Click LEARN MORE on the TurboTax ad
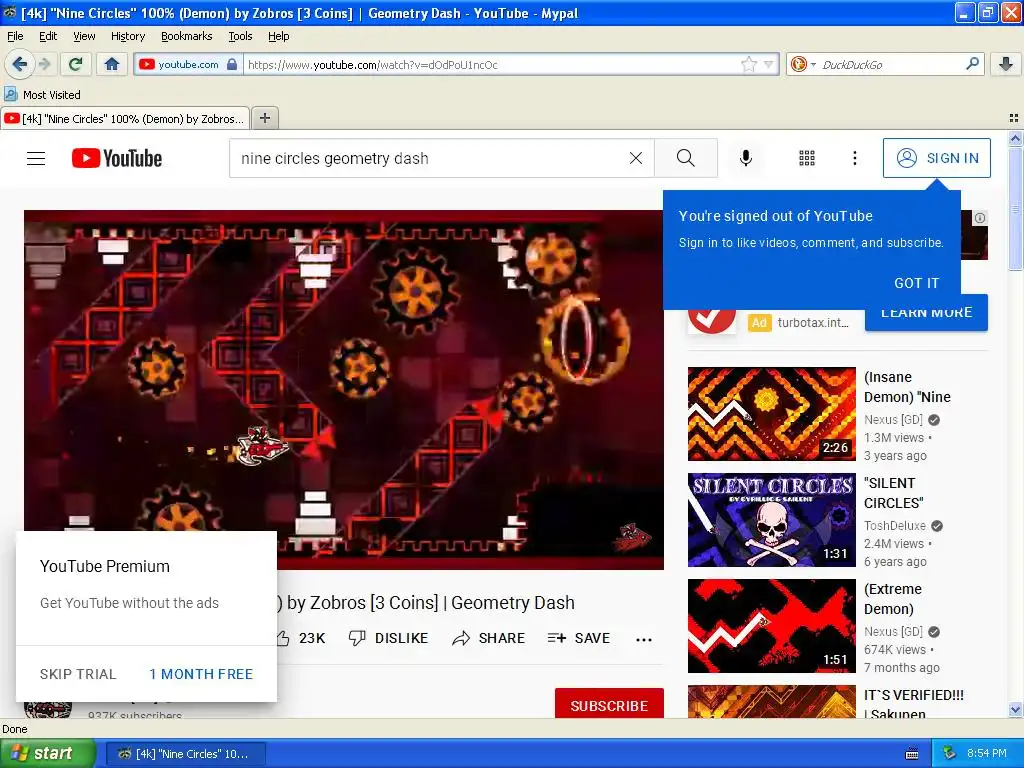This screenshot has height=768, width=1024. click(x=926, y=313)
